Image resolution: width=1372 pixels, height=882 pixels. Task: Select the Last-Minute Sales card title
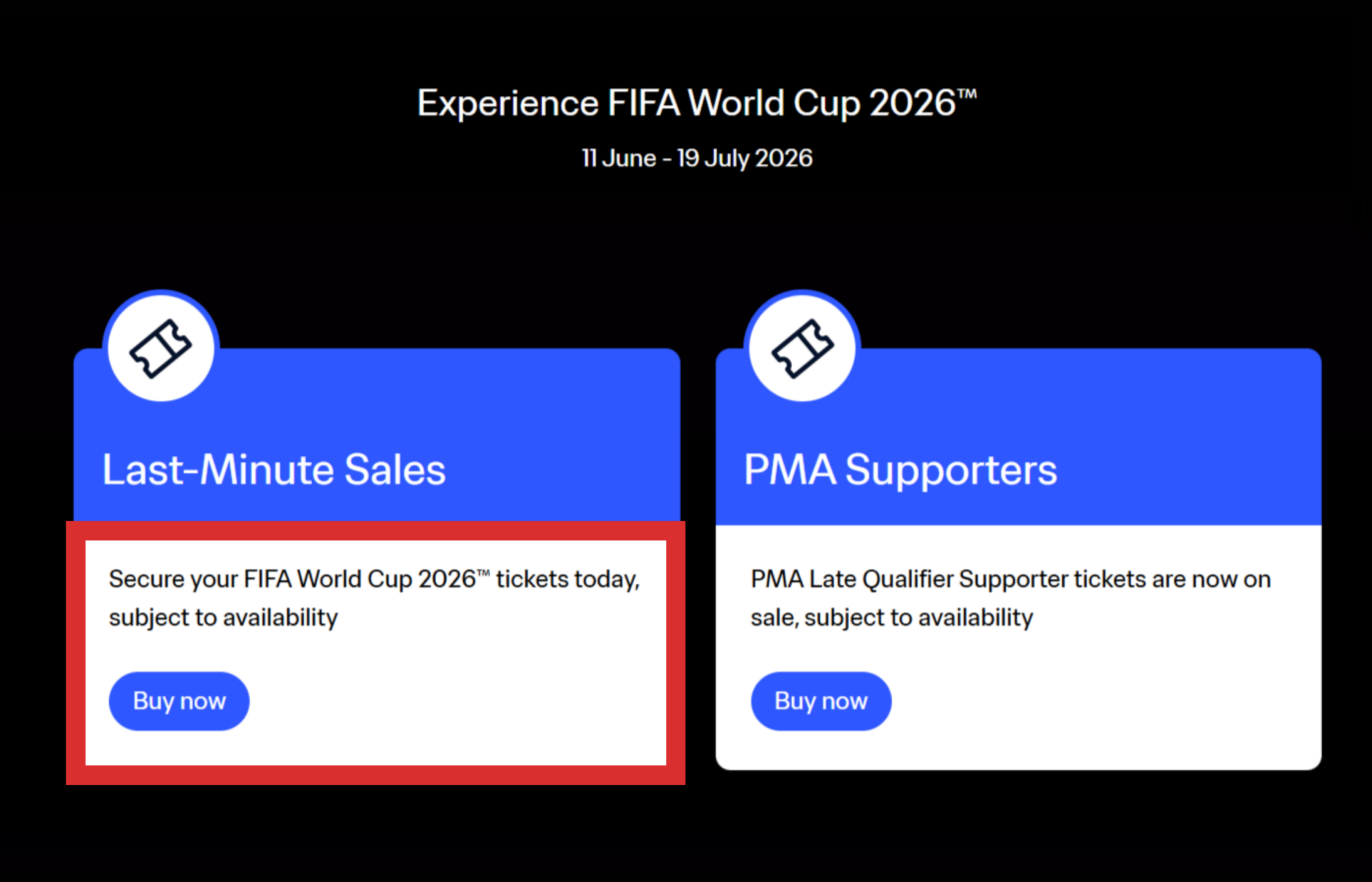point(274,470)
